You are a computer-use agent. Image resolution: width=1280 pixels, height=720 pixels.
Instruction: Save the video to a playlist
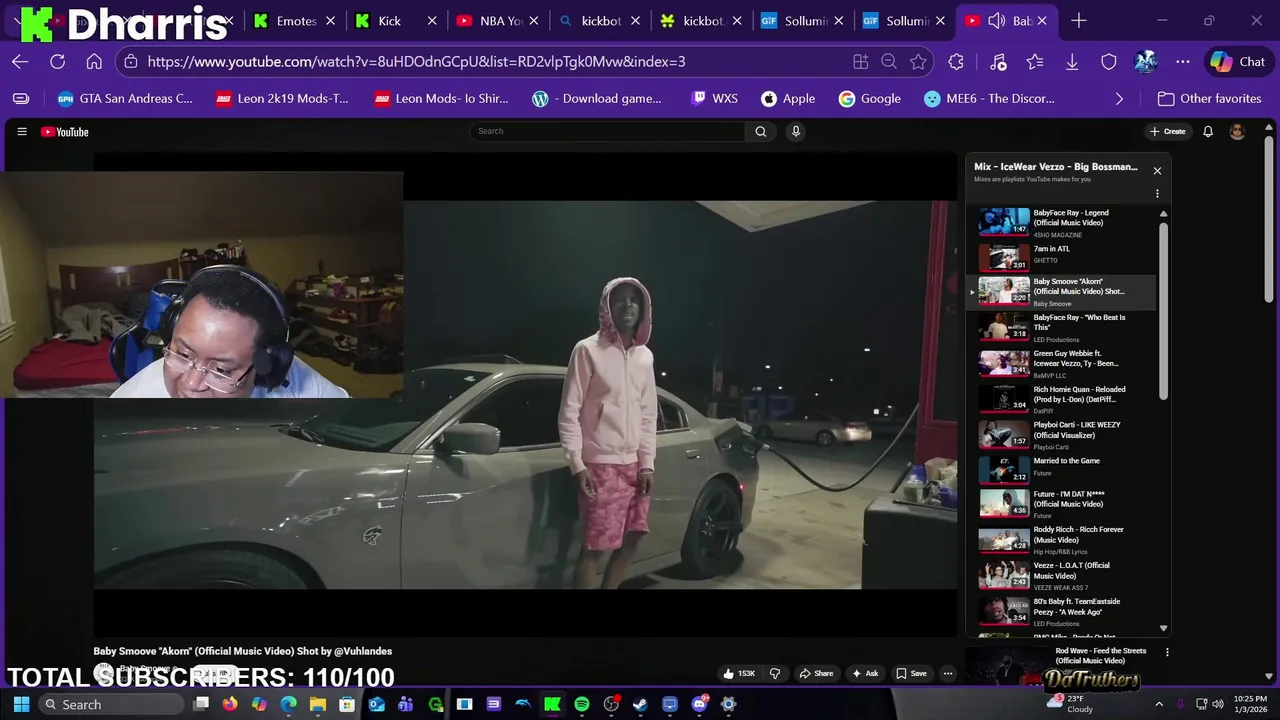[911, 674]
